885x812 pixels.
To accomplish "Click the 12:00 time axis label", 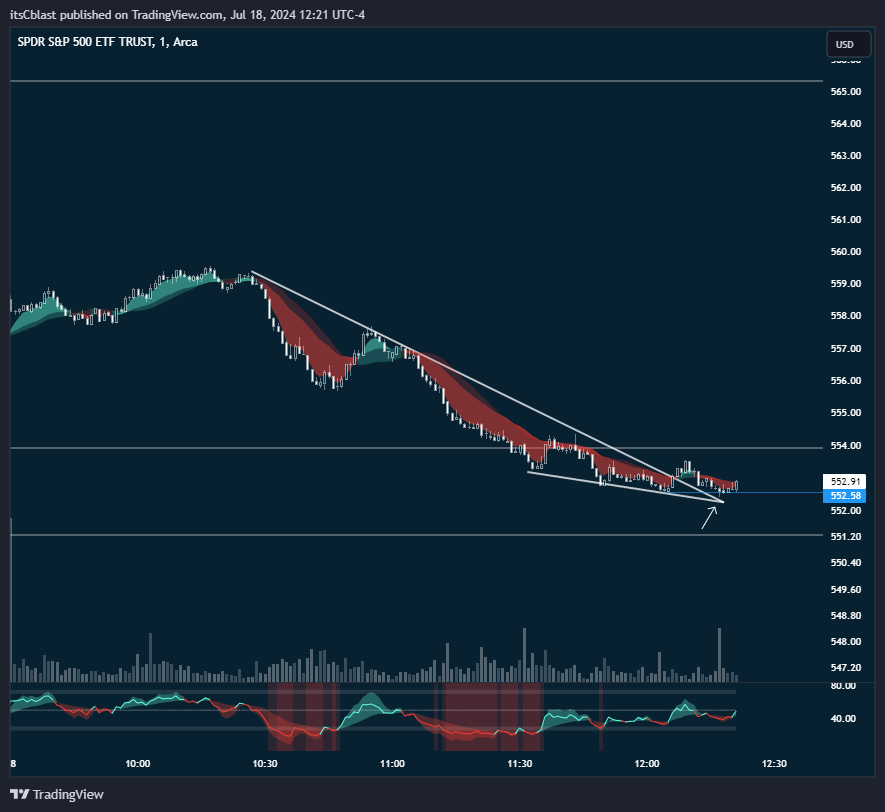I will pos(647,764).
